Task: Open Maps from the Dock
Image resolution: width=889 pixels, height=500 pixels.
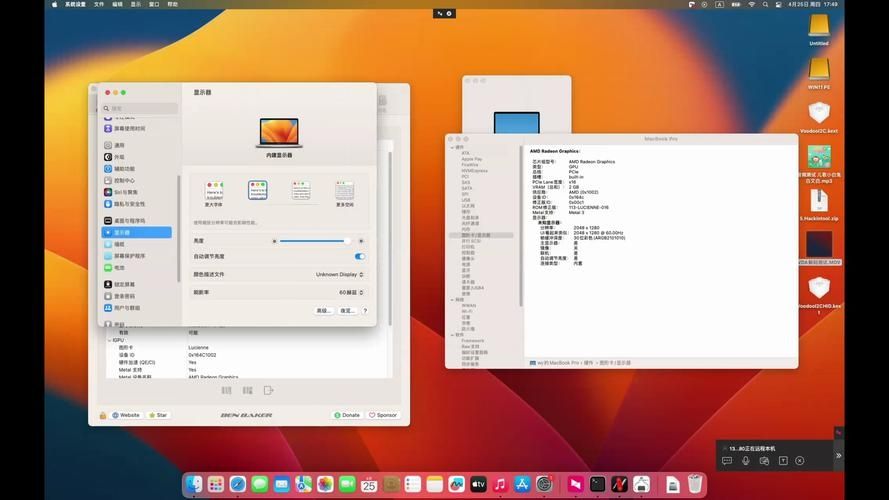Action: coord(303,484)
